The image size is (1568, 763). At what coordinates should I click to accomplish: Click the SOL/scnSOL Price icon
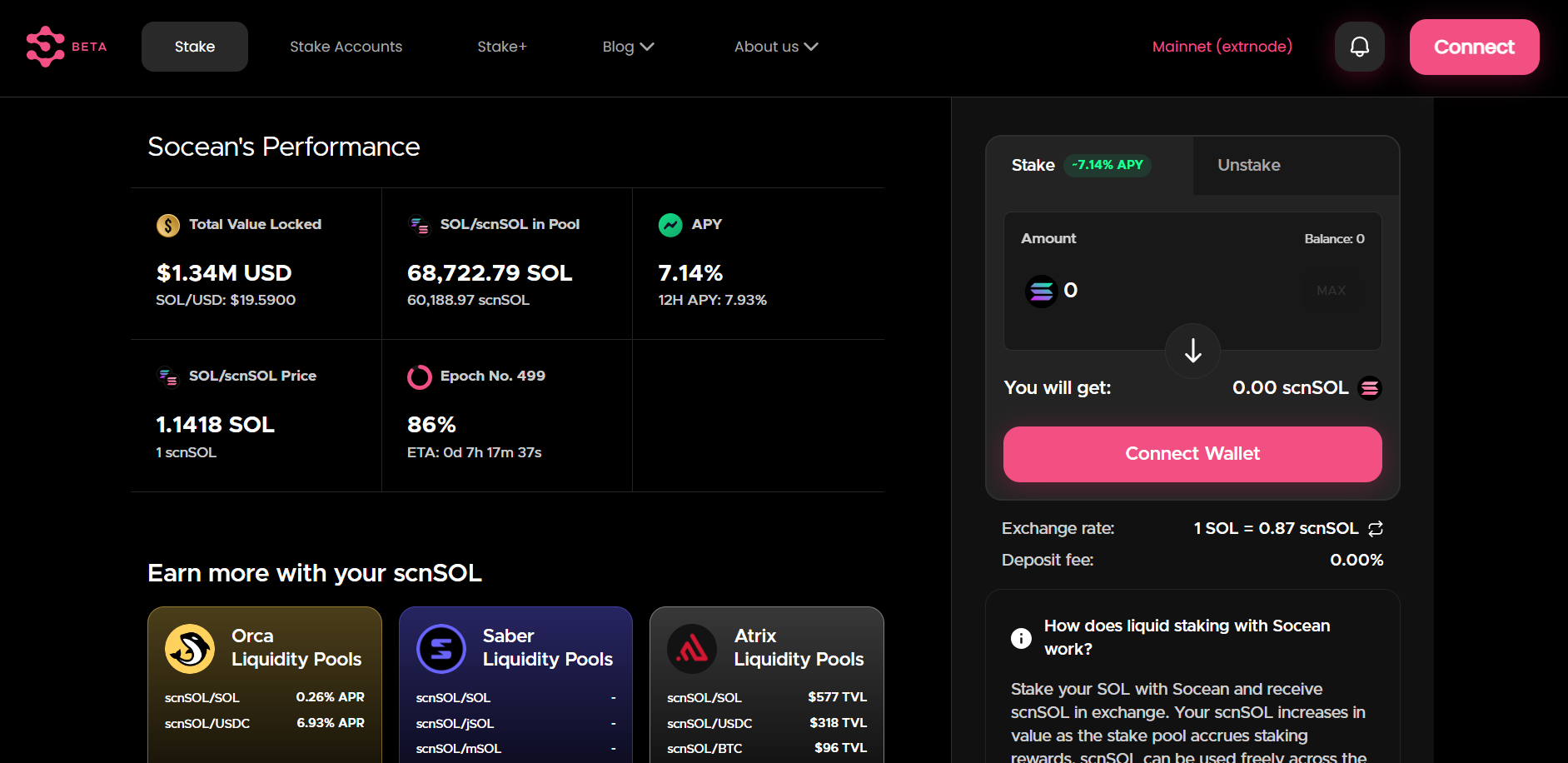[x=168, y=377]
